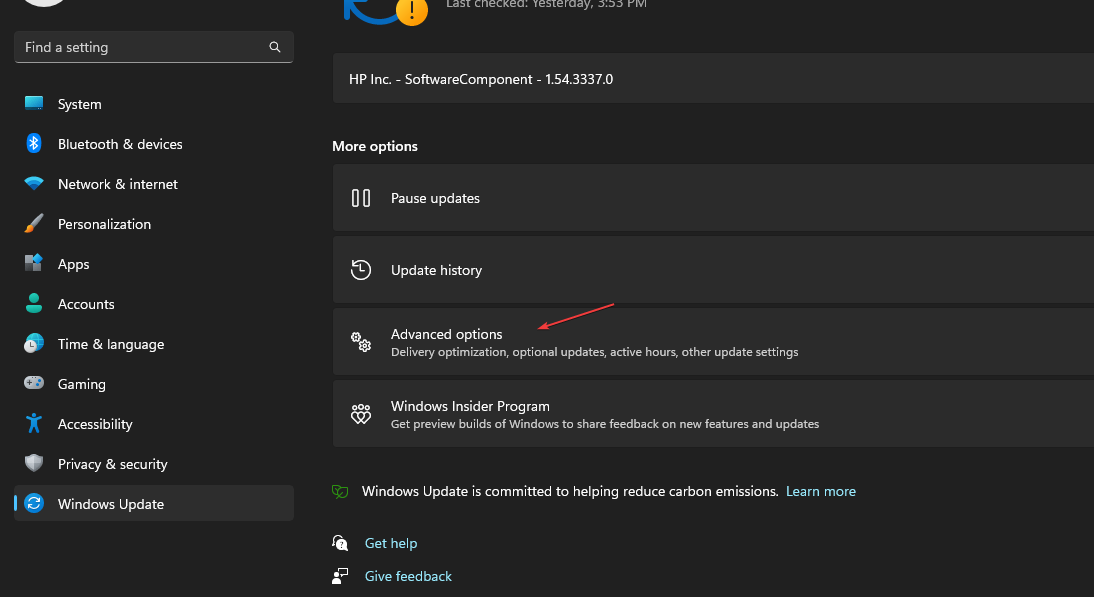Open Time & language settings

110,344
